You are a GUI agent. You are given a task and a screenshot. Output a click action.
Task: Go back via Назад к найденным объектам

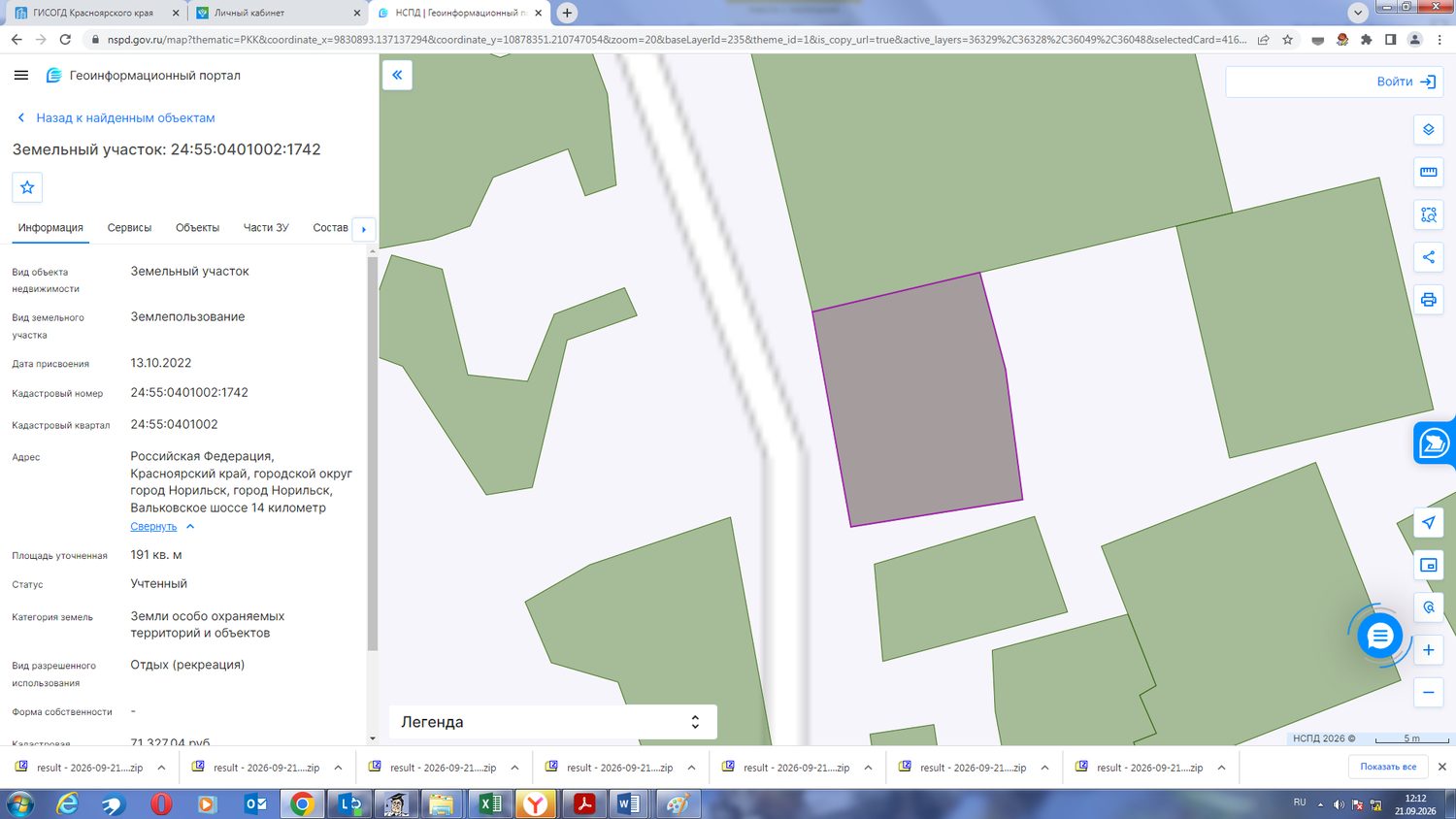tap(116, 117)
